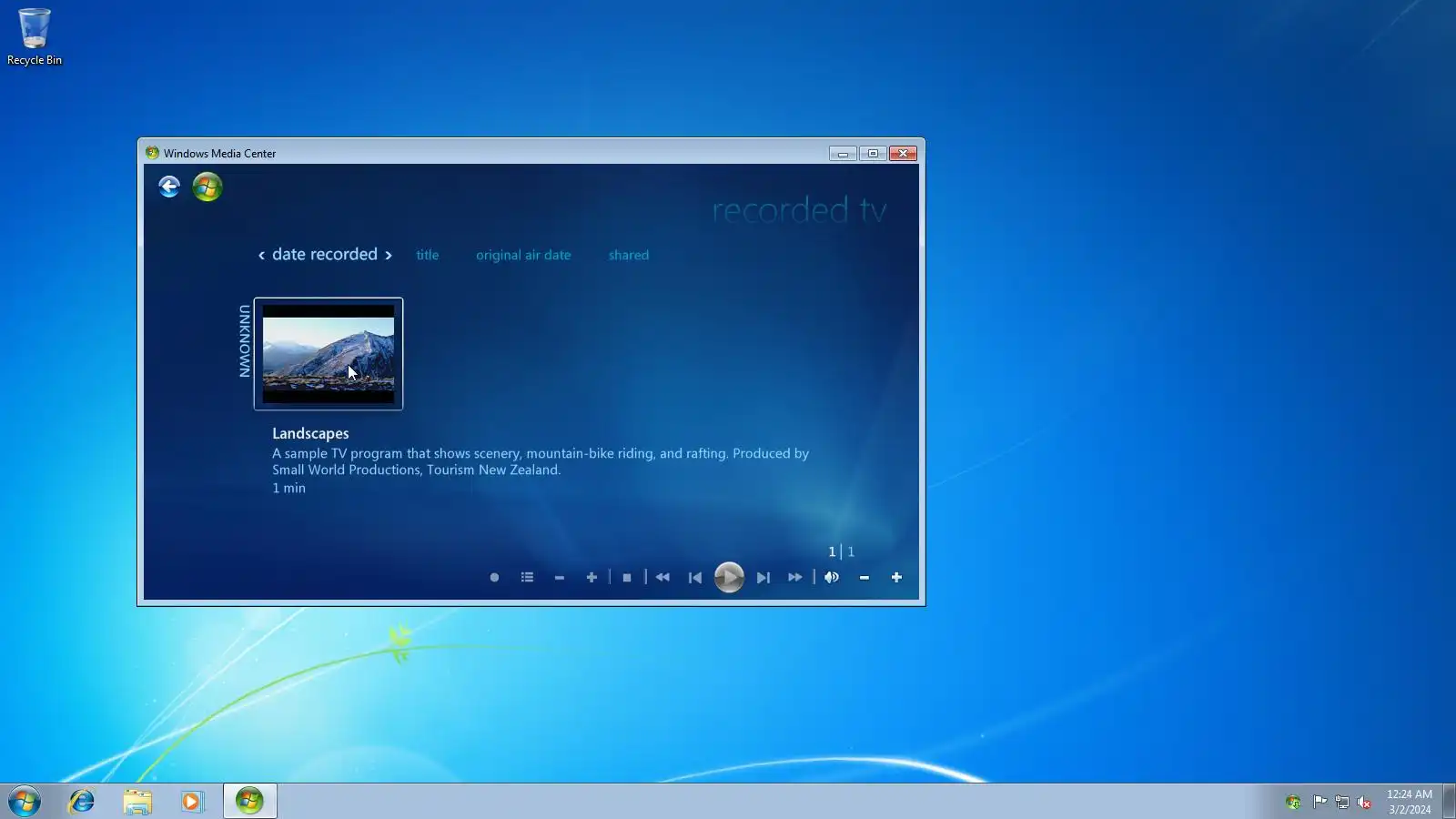Image resolution: width=1456 pixels, height=819 pixels.
Task: Select the next sort option with the right chevron
Action: (389, 256)
